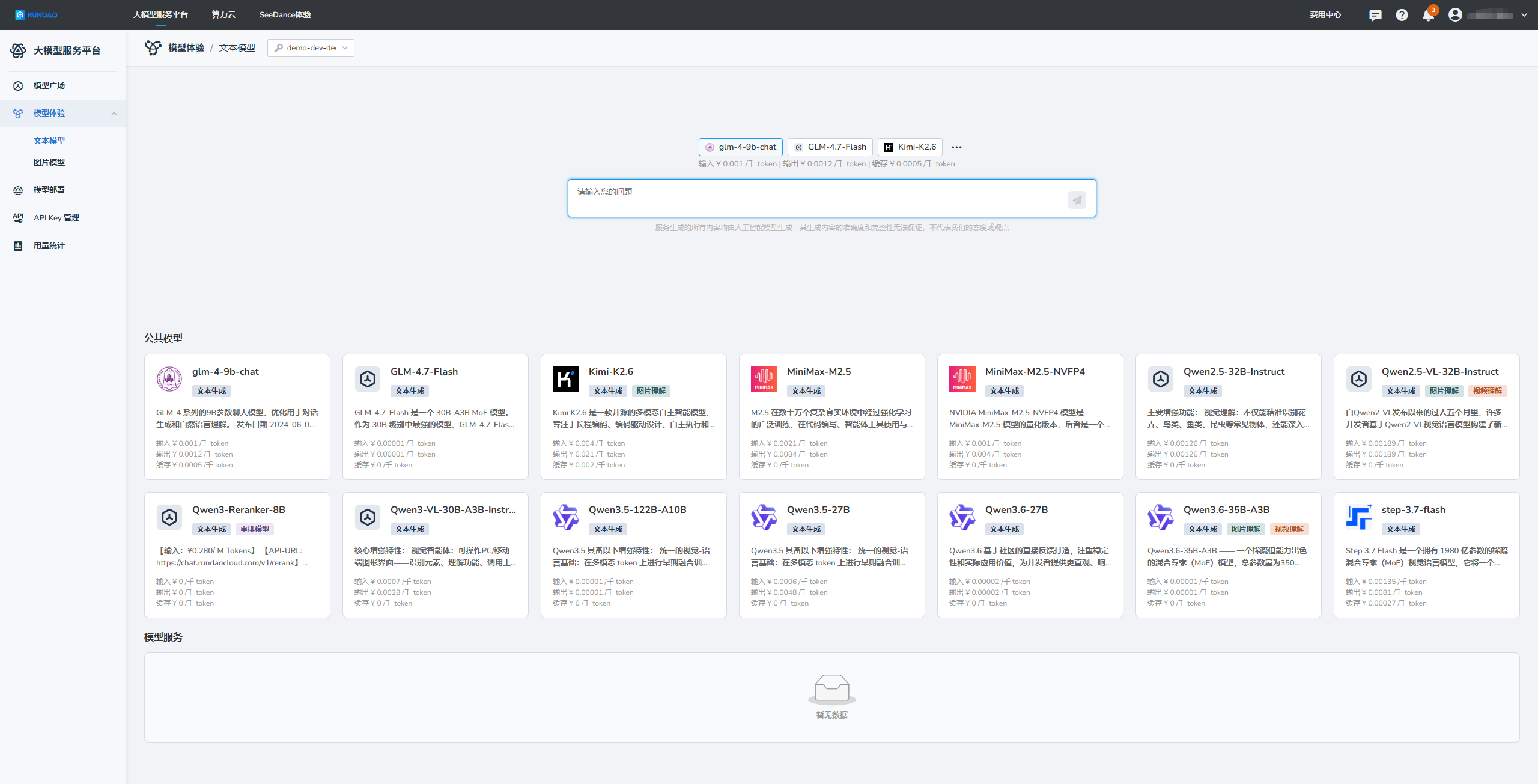Open the notifications bell icon
Screen dimensions: 1538x784
coord(1428,16)
